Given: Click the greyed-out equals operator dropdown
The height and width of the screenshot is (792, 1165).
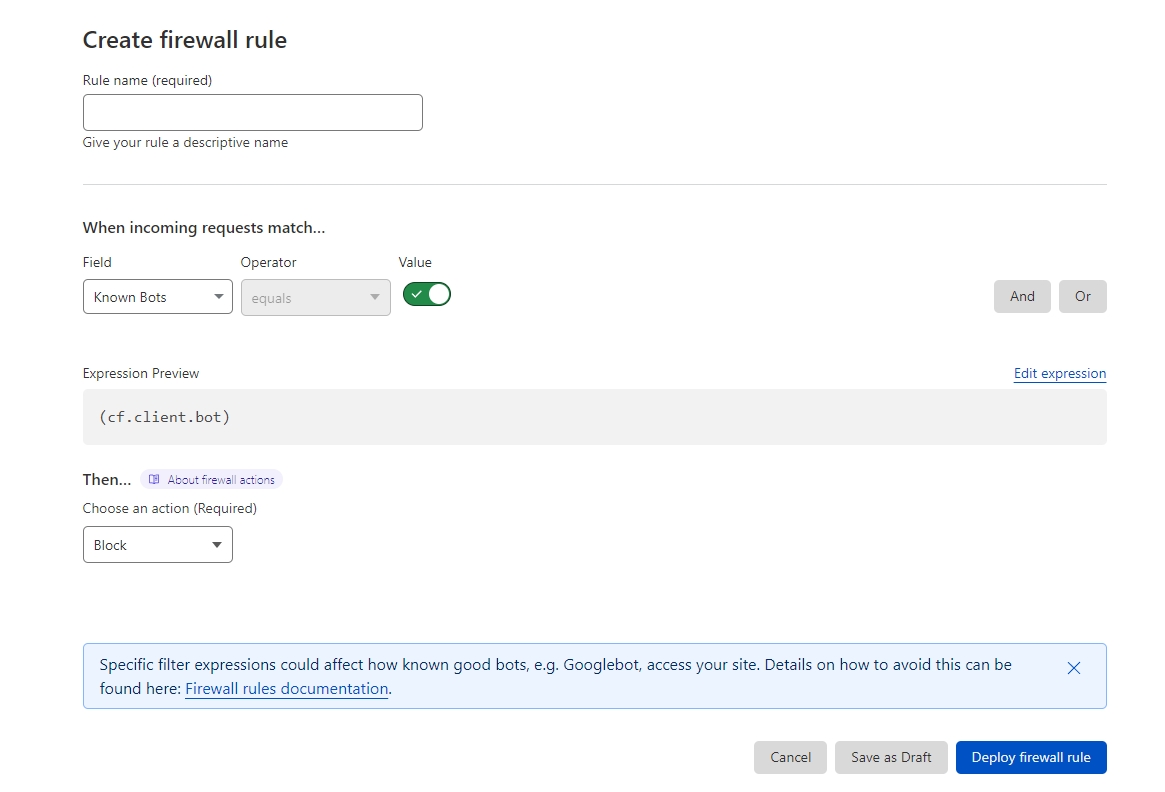Looking at the screenshot, I should pos(315,297).
